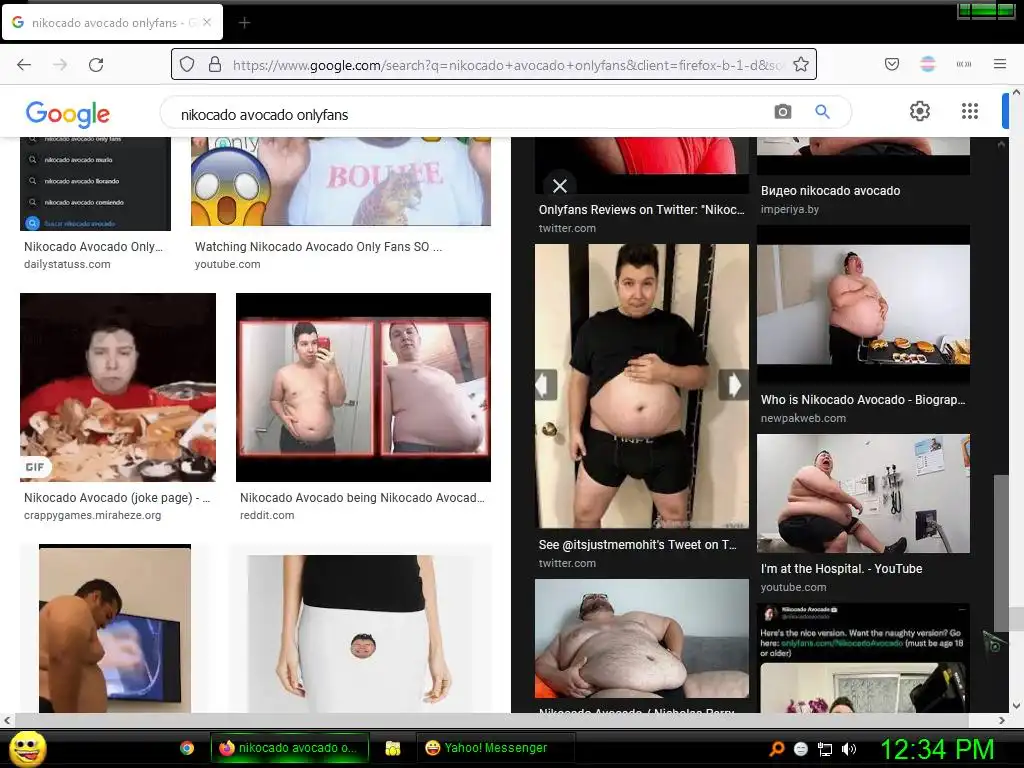This screenshot has height=768, width=1024.
Task: Open the shield tracking protection icon
Action: [x=187, y=64]
